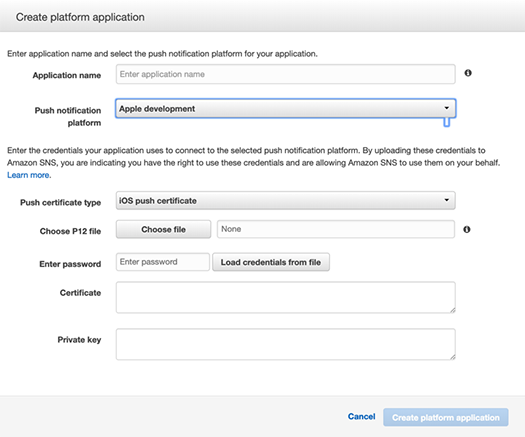Click inside the Private key text area
This screenshot has height=437, width=525.
pos(285,344)
